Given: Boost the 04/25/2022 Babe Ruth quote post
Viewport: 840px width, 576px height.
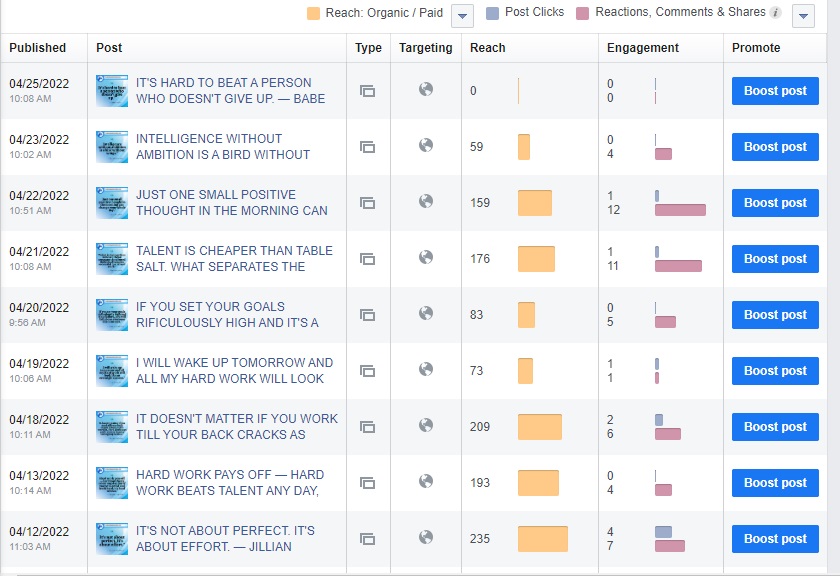Looking at the screenshot, I should (775, 91).
